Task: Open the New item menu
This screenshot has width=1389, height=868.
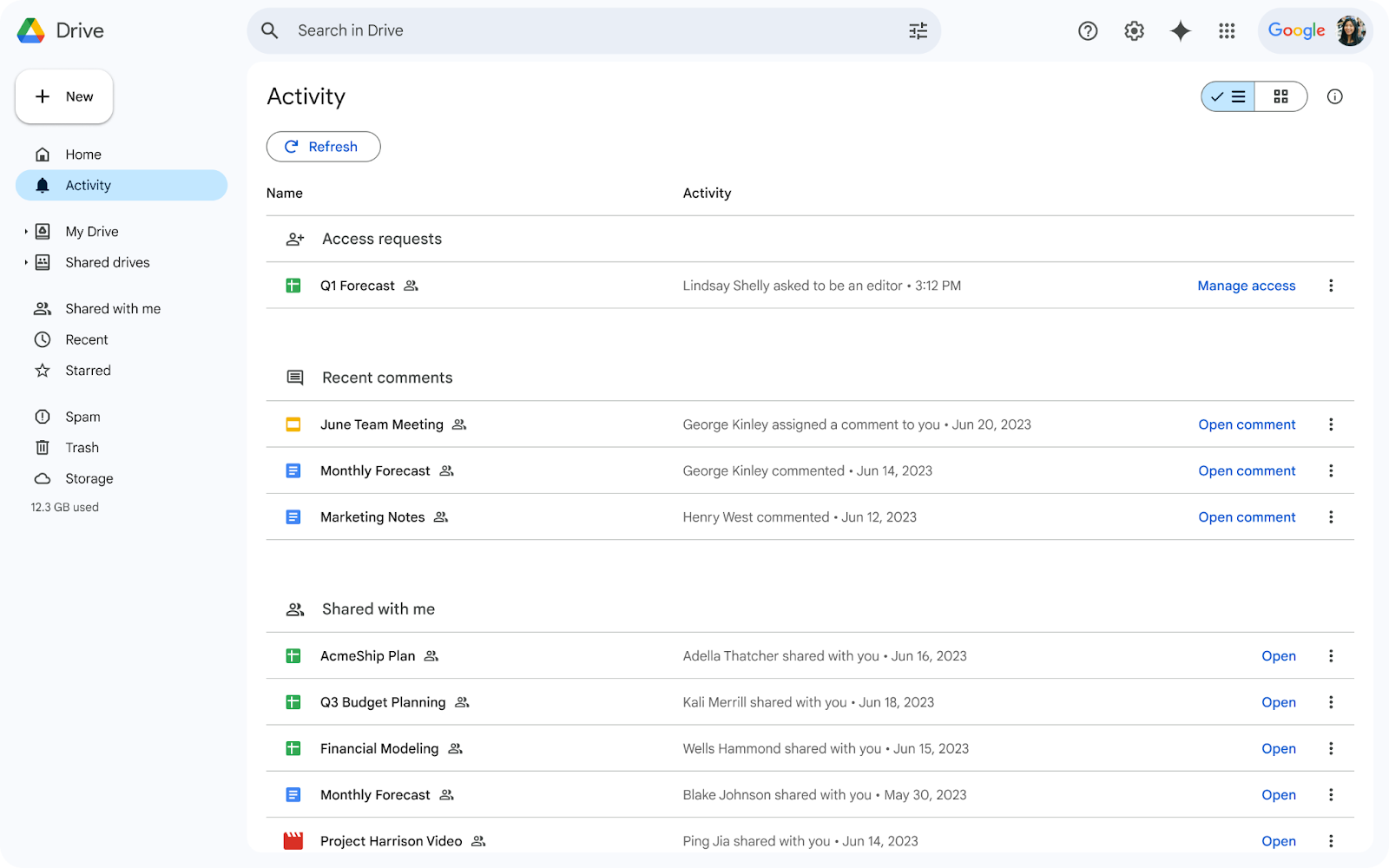Action: coord(64,96)
